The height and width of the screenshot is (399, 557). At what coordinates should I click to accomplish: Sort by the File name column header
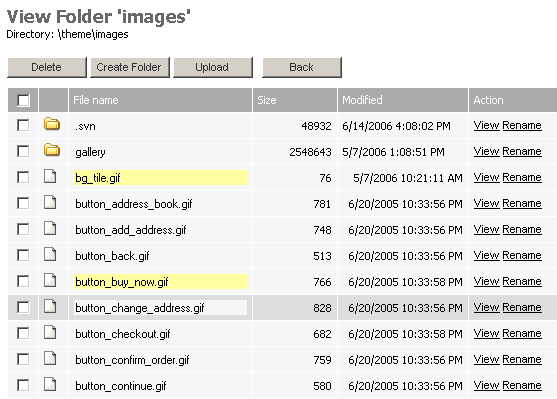[x=96, y=100]
